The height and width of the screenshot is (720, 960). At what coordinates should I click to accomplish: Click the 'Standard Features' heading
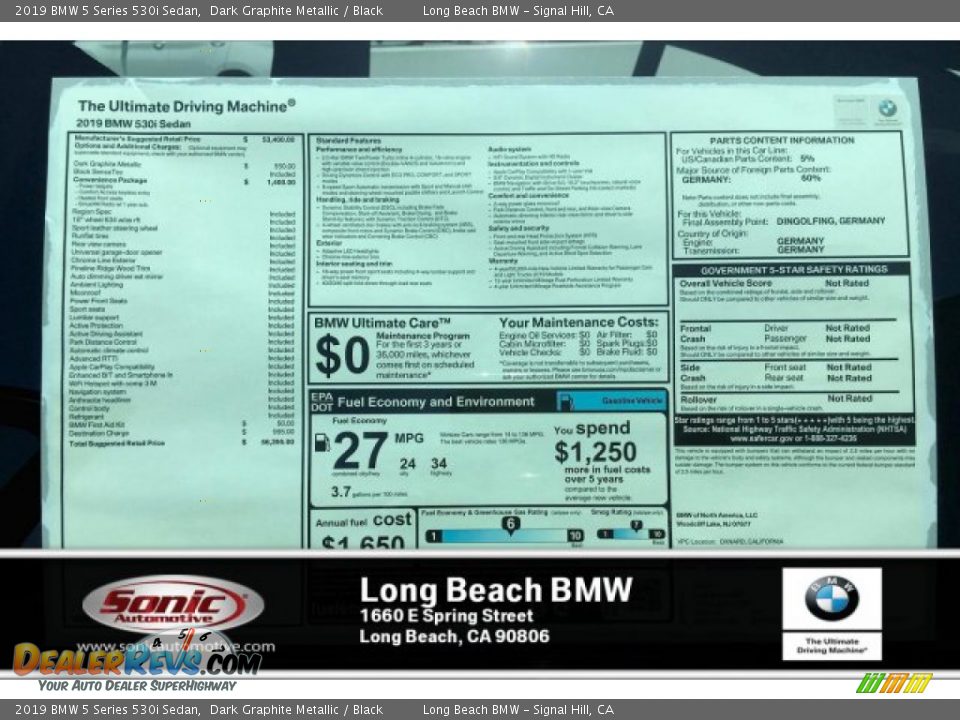(348, 141)
